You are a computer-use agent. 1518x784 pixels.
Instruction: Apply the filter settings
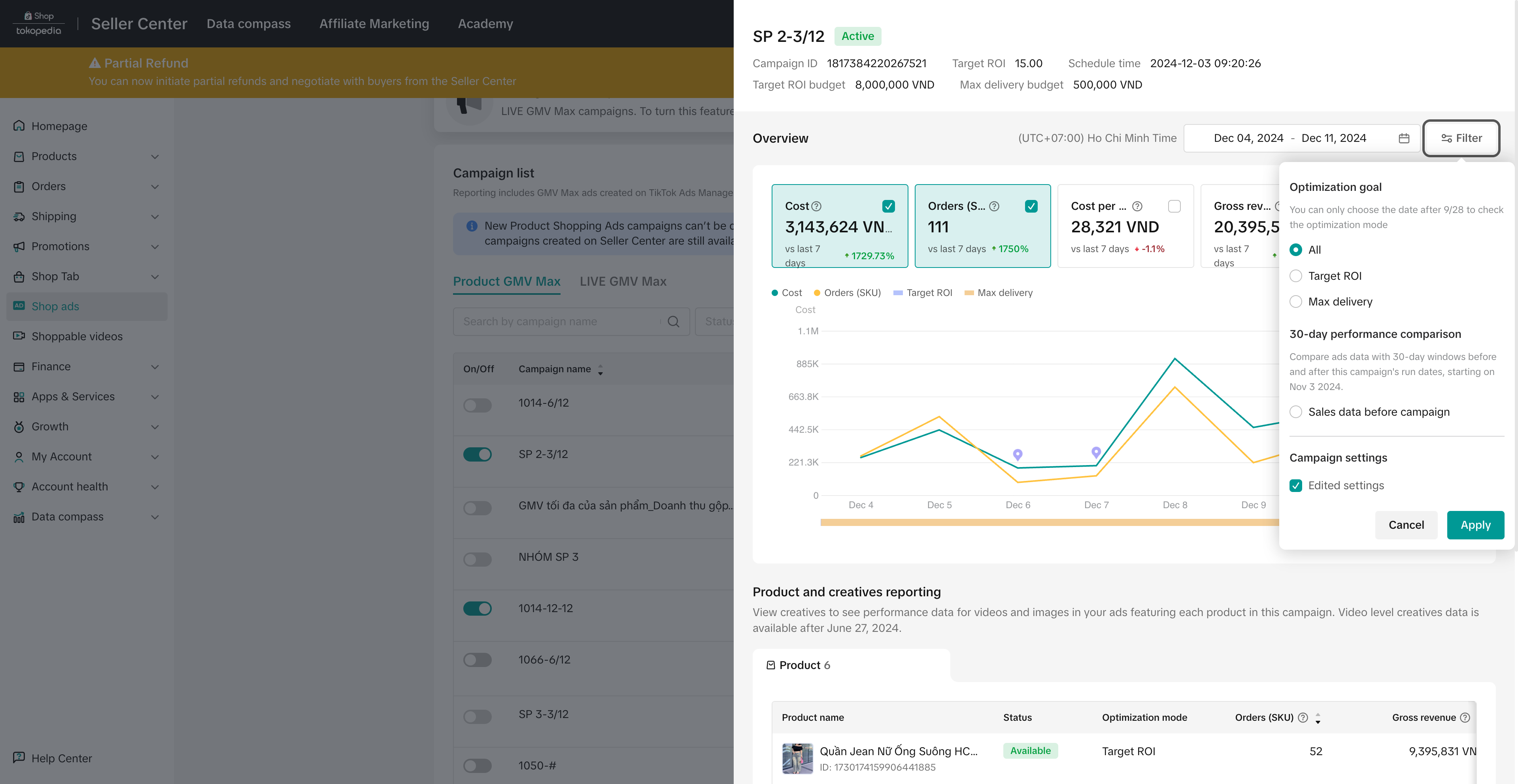point(1475,526)
